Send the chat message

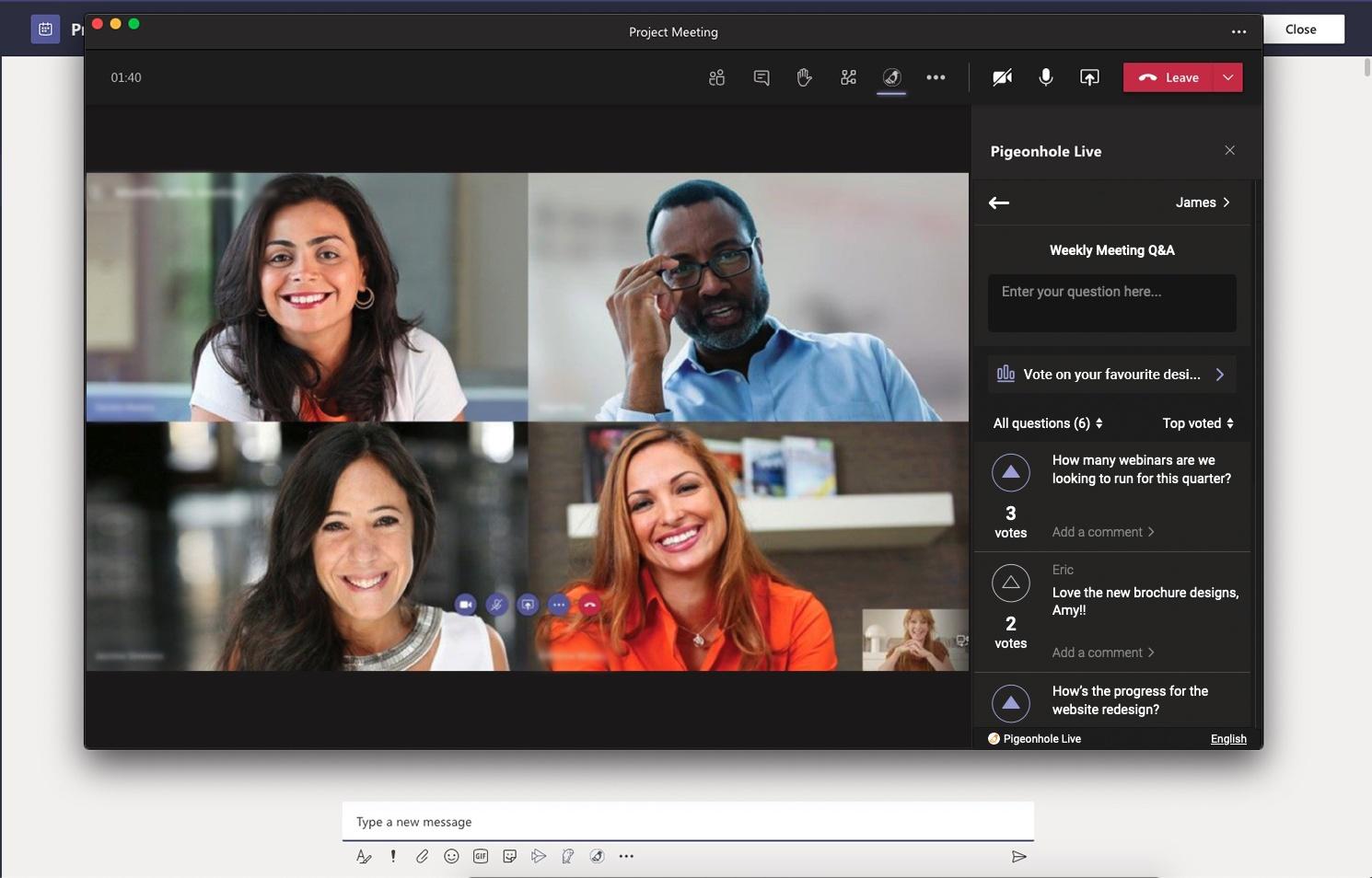(1018, 857)
